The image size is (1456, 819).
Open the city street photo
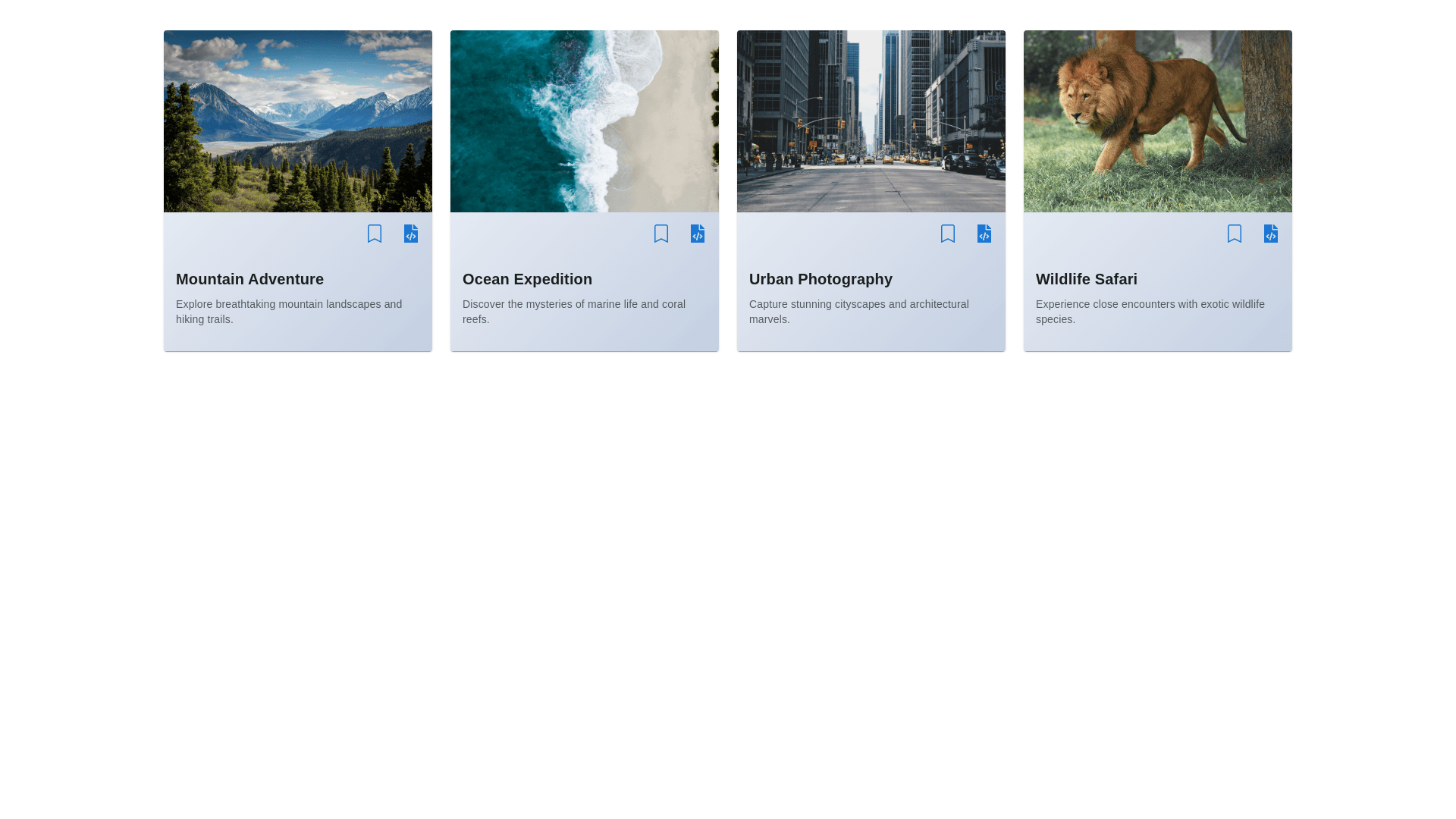871,121
